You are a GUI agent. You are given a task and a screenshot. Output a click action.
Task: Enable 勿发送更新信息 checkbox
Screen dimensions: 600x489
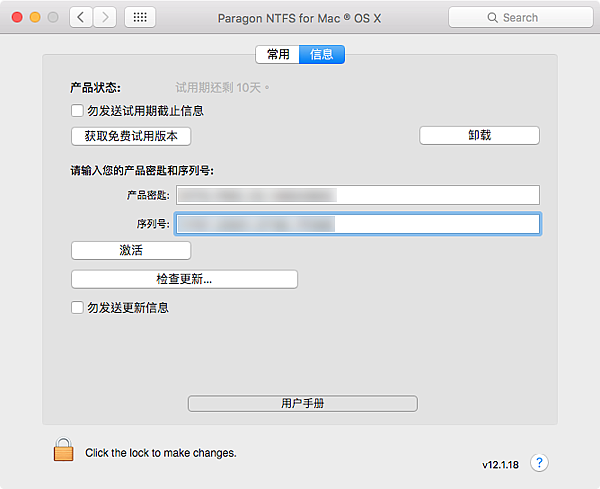(x=77, y=308)
